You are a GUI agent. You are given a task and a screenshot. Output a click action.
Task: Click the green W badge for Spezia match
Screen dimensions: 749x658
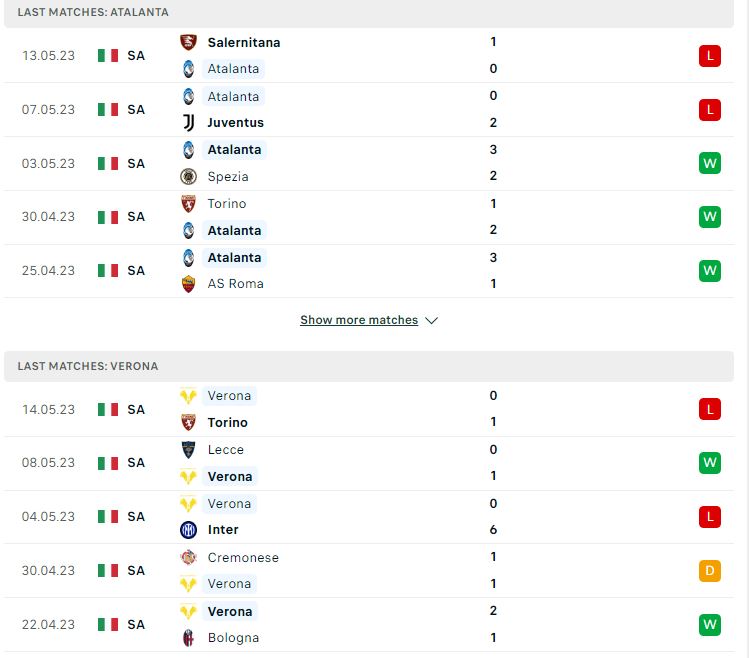click(709, 163)
